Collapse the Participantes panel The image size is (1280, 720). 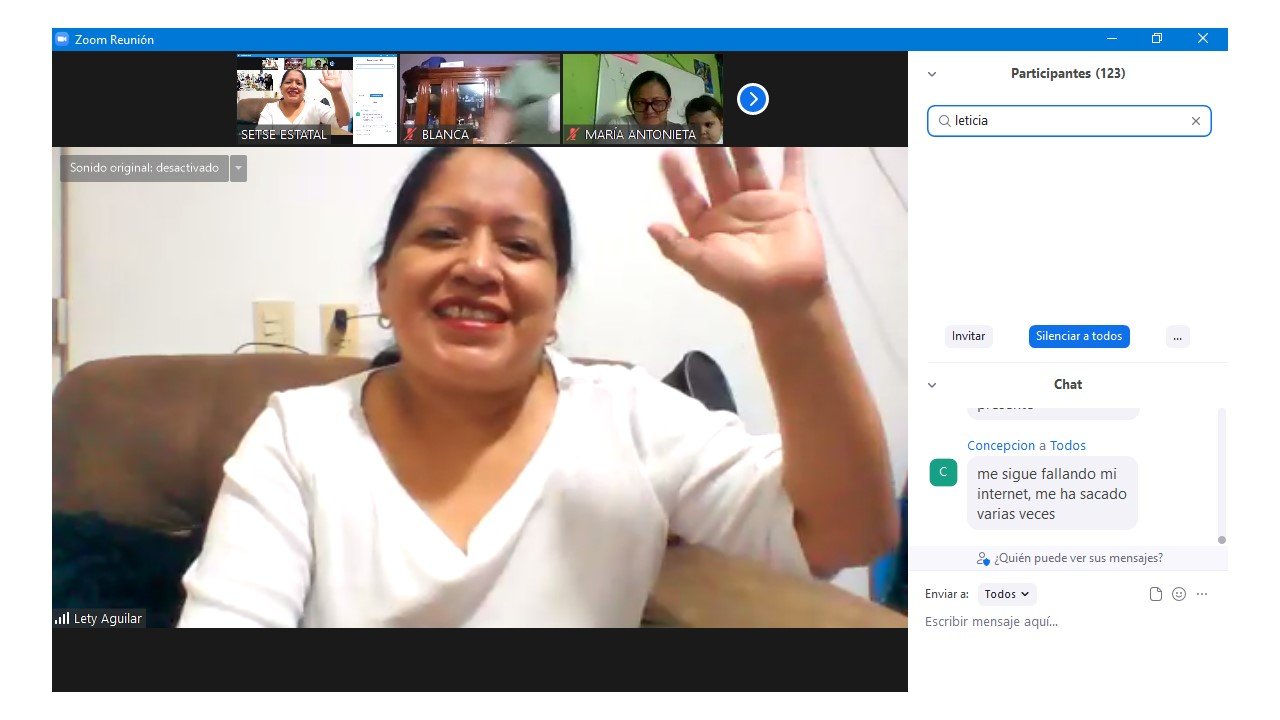(932, 74)
